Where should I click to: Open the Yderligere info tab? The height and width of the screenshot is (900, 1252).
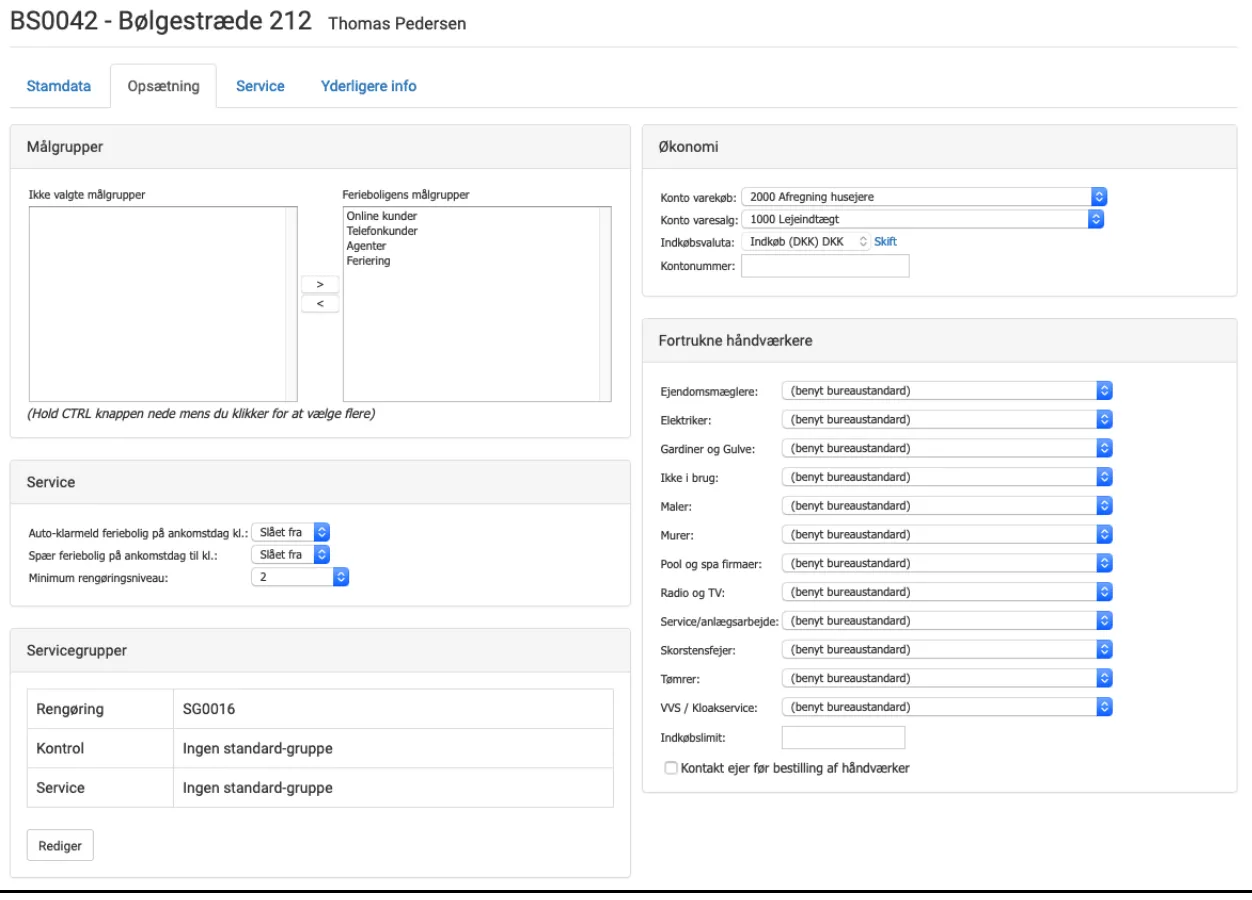pyautogui.click(x=368, y=86)
